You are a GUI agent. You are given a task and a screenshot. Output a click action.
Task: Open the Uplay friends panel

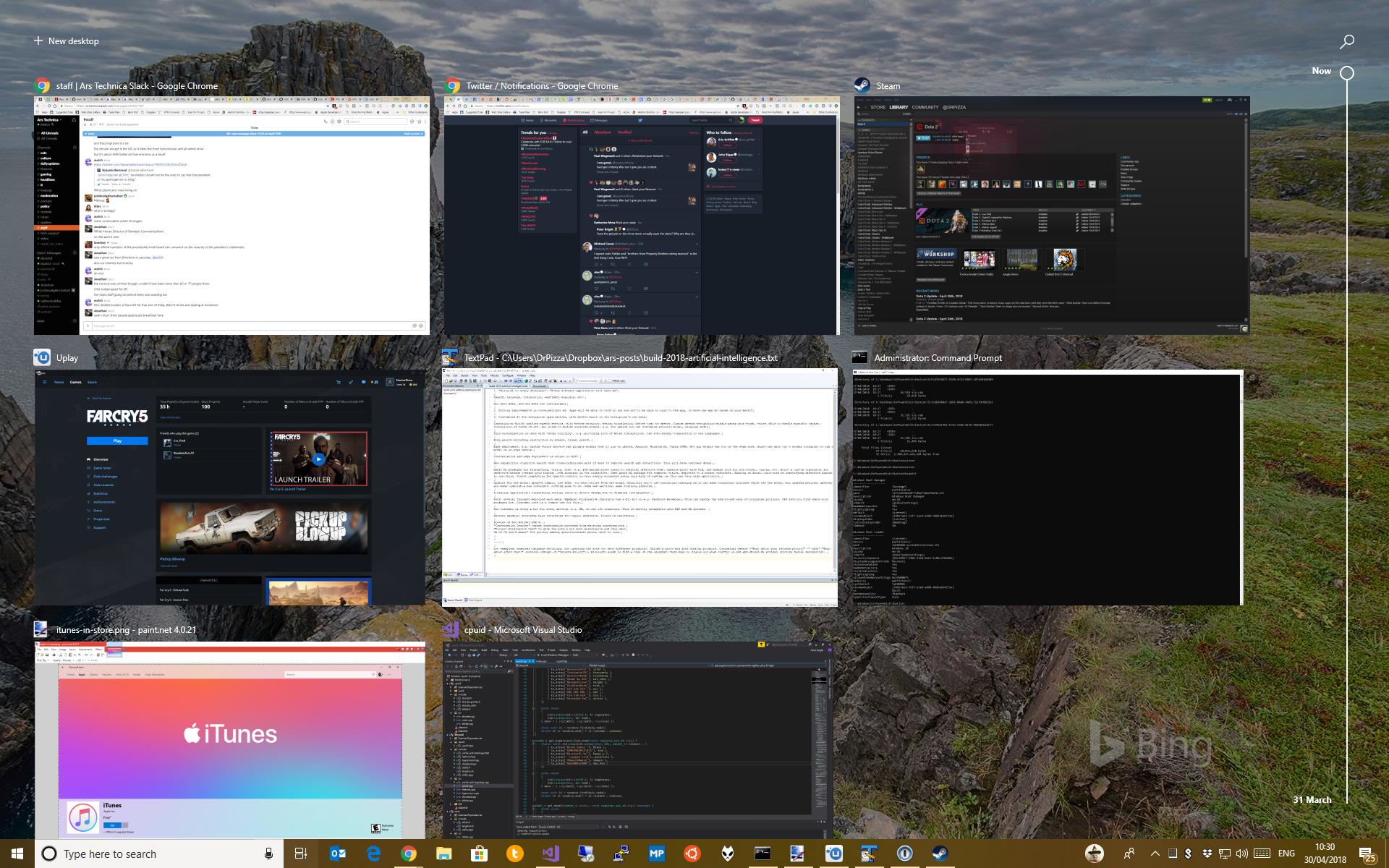(376, 383)
